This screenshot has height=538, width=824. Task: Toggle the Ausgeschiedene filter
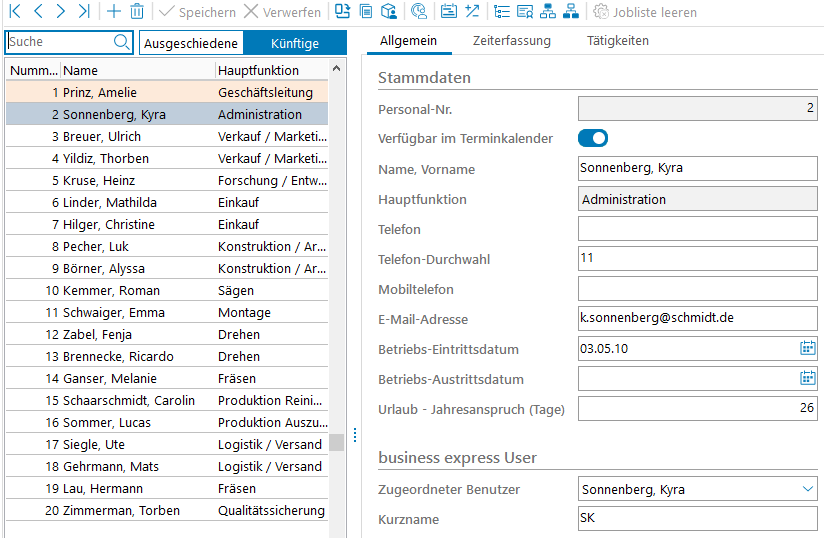point(190,43)
